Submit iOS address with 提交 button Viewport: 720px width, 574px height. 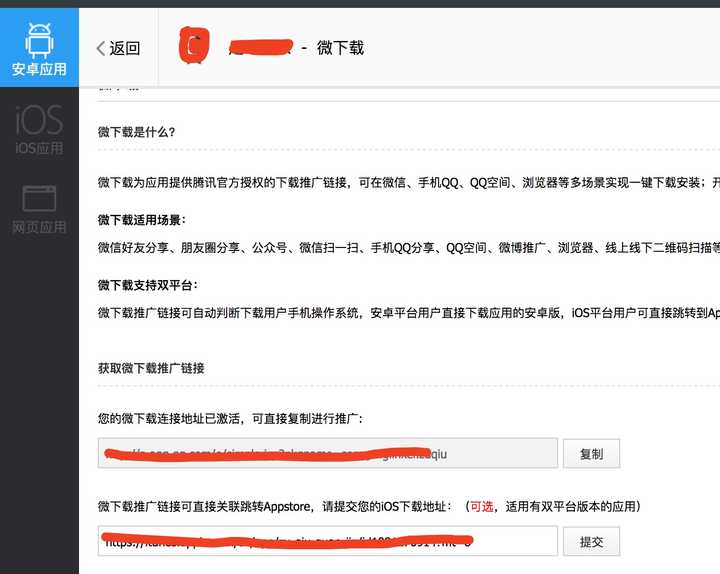click(591, 541)
